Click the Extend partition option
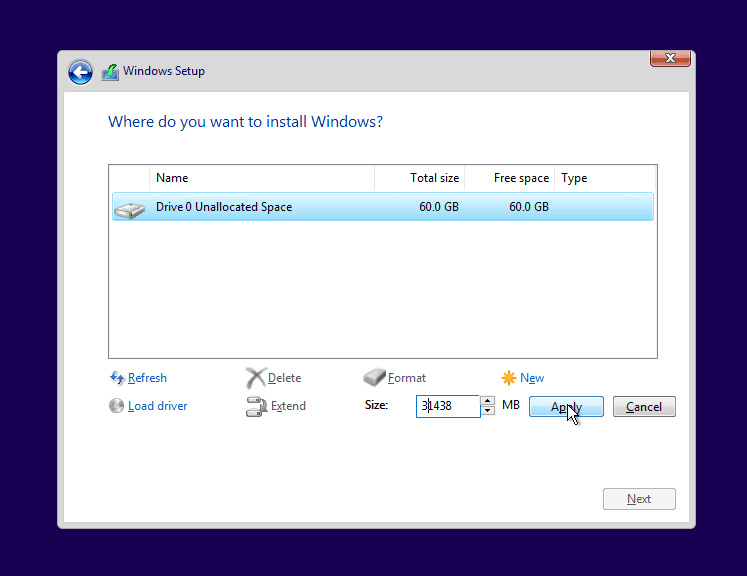Image resolution: width=747 pixels, height=576 pixels. pos(288,406)
